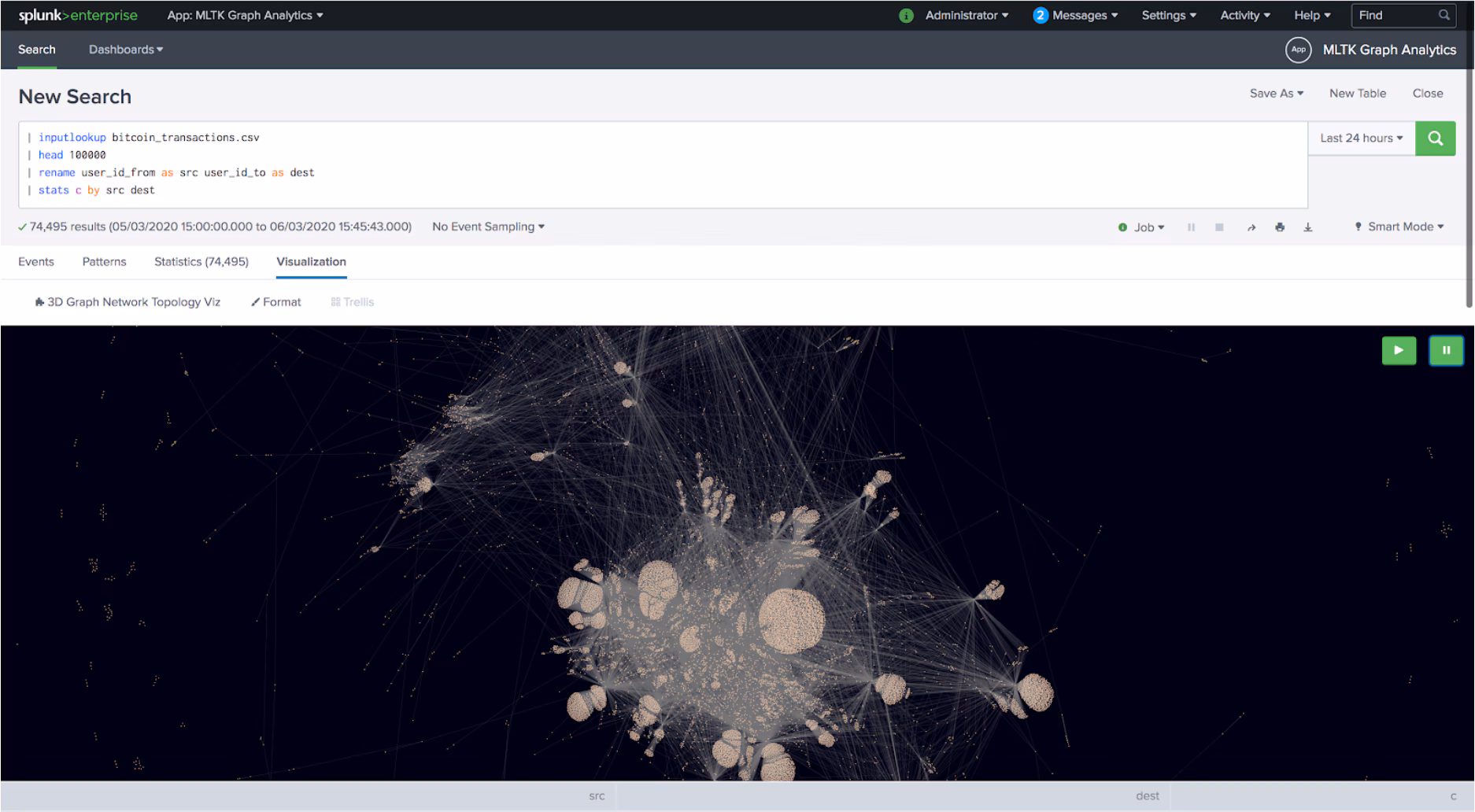Open the Smart Mode selector
Screen dimensions: 1475x812
point(1399,227)
